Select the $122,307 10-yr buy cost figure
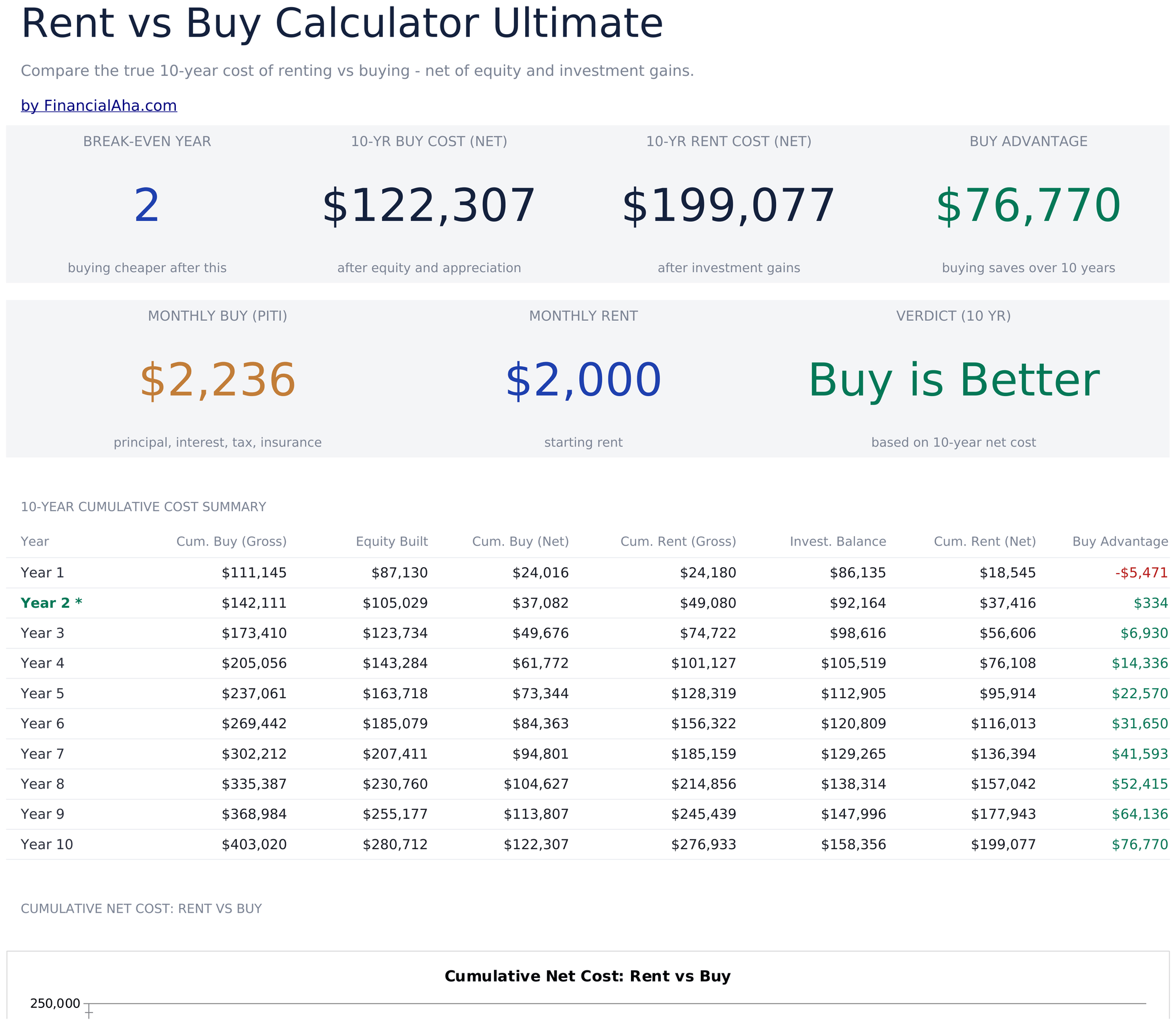The height and width of the screenshot is (1025, 1176). pyautogui.click(x=429, y=206)
